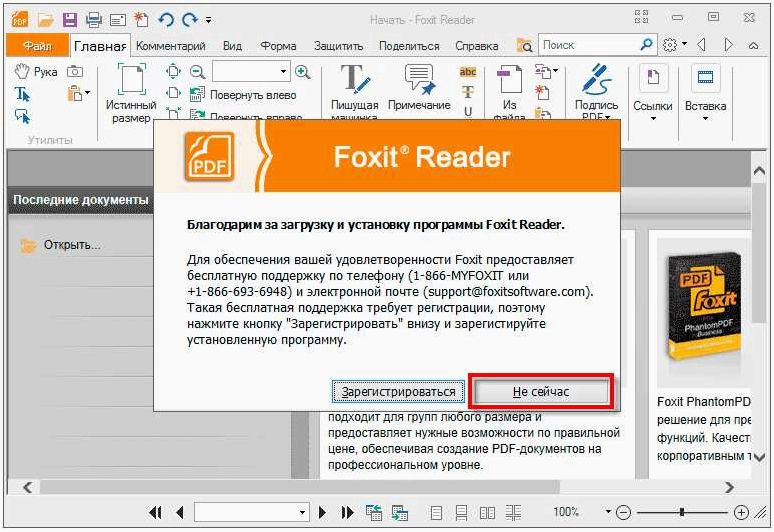Click the envelope Email icon in title bar
This screenshot has height=532, width=774.
tap(117, 20)
